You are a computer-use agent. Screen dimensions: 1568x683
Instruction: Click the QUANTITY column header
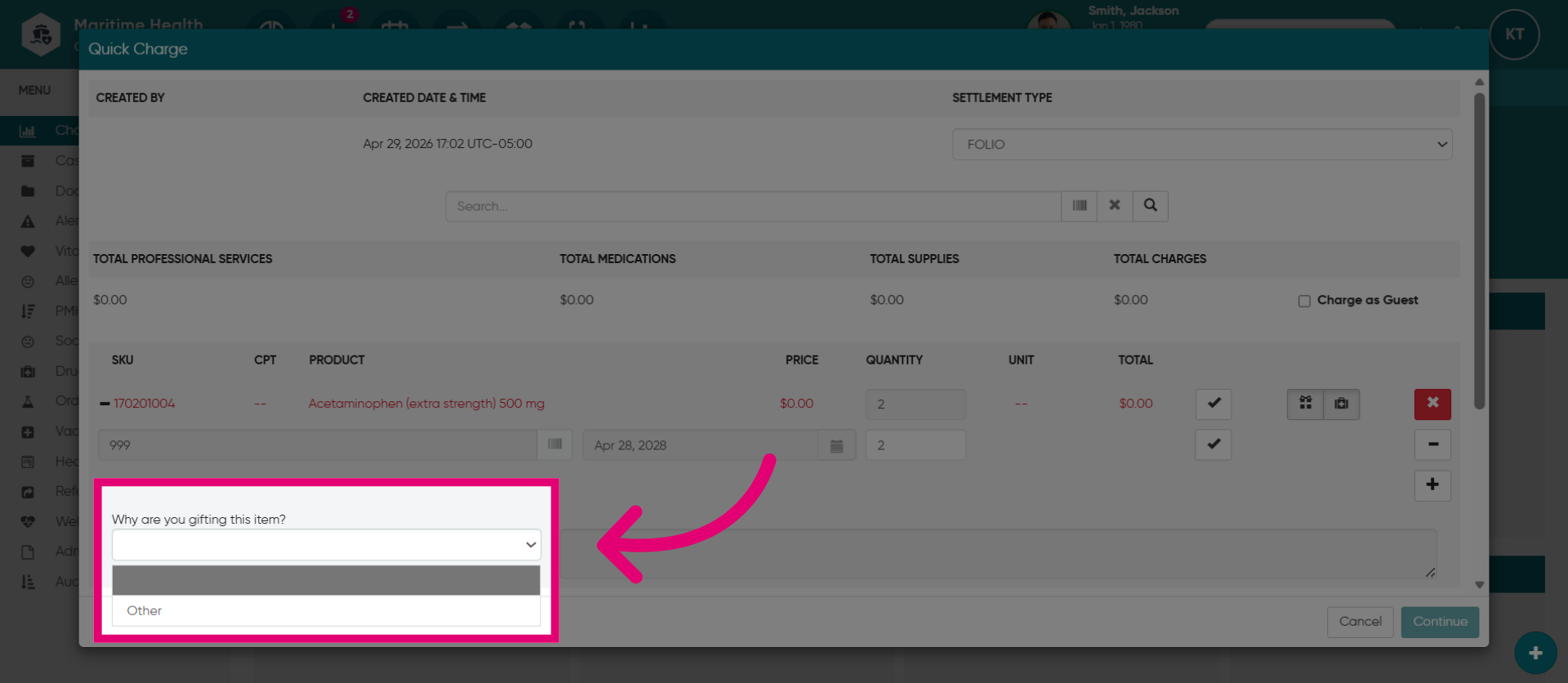894,359
